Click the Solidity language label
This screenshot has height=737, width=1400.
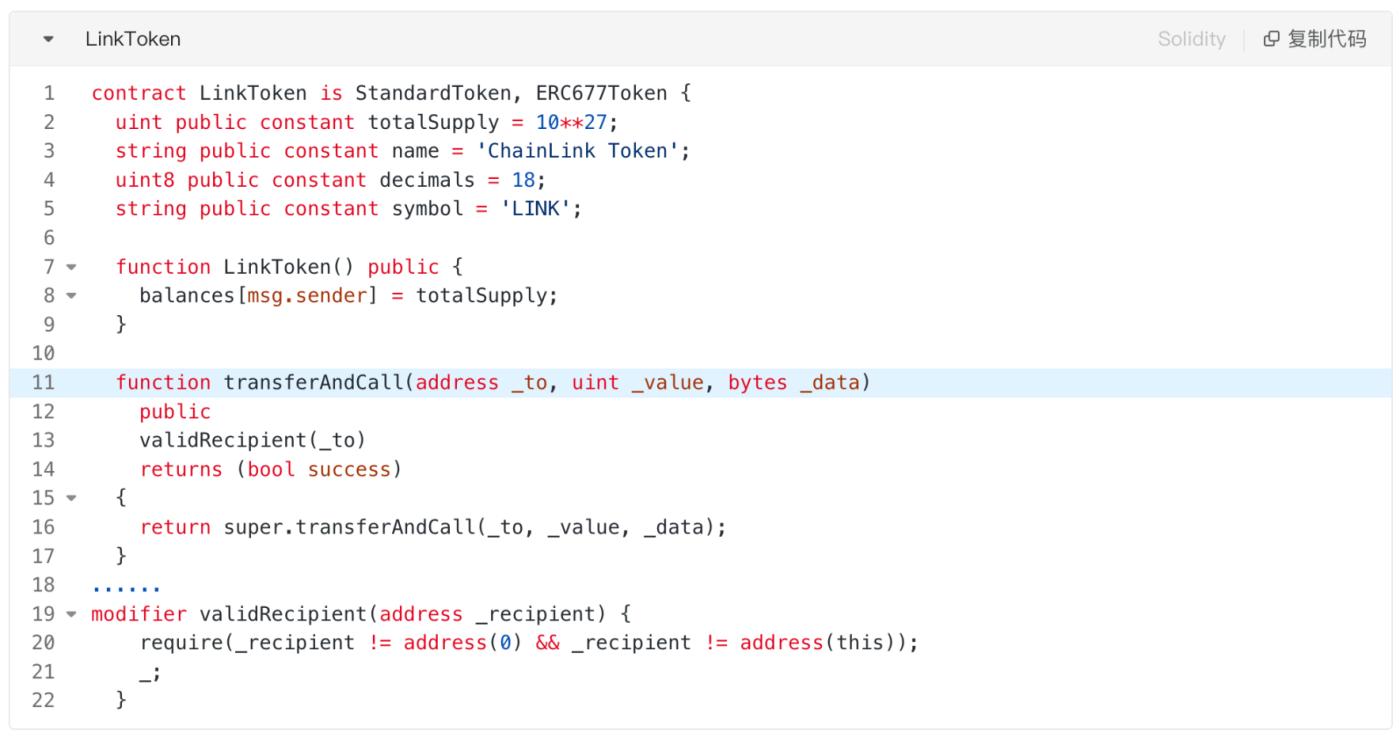(1191, 40)
